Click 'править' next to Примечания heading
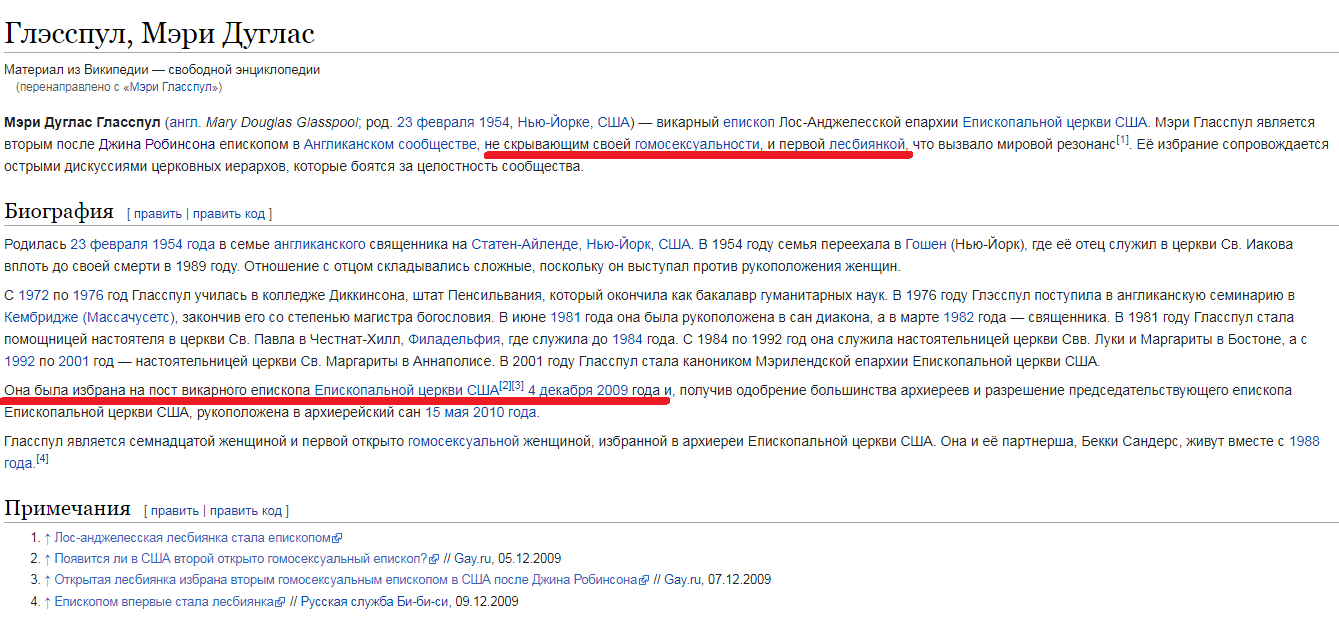Screen dimensions: 1339x628 (175, 511)
